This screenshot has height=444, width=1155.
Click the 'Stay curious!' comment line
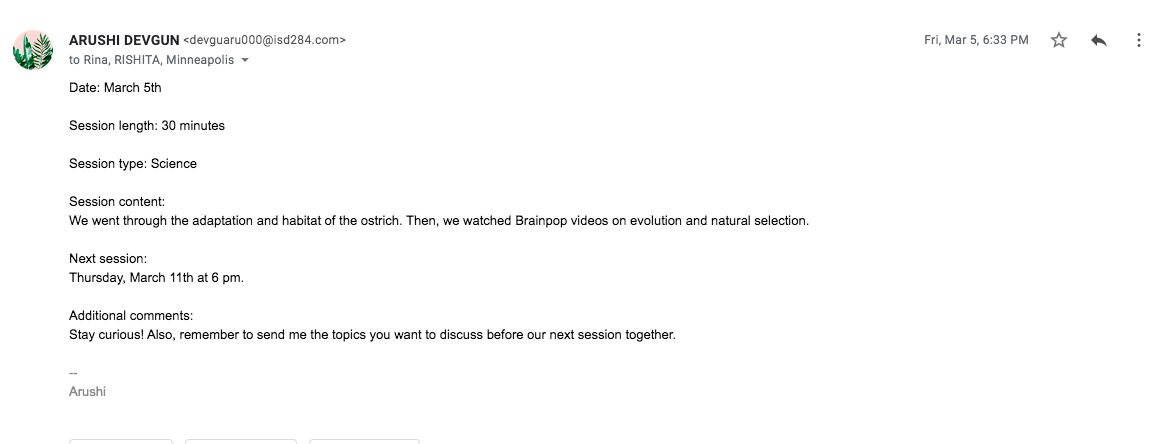tap(372, 335)
